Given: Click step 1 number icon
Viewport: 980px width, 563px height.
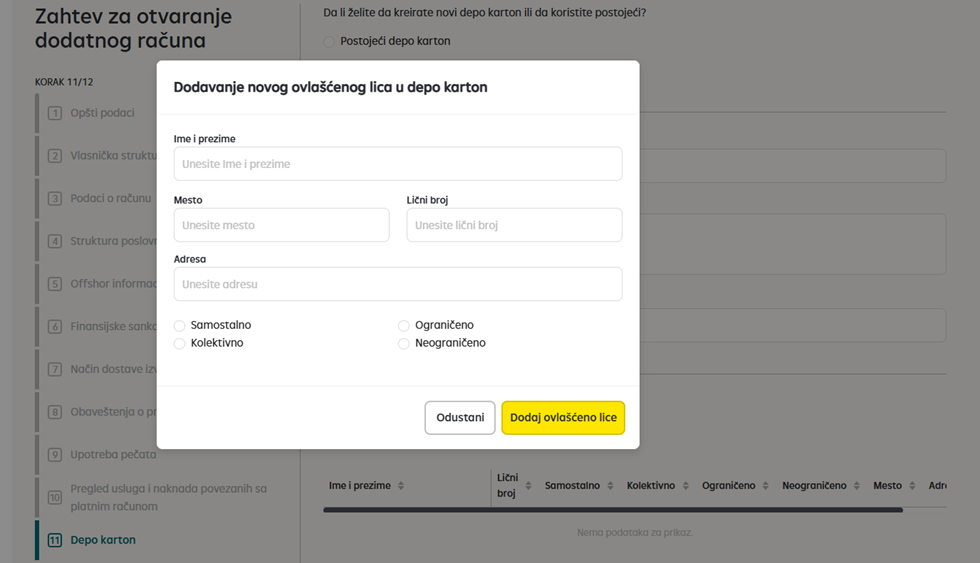Looking at the screenshot, I should (x=55, y=113).
